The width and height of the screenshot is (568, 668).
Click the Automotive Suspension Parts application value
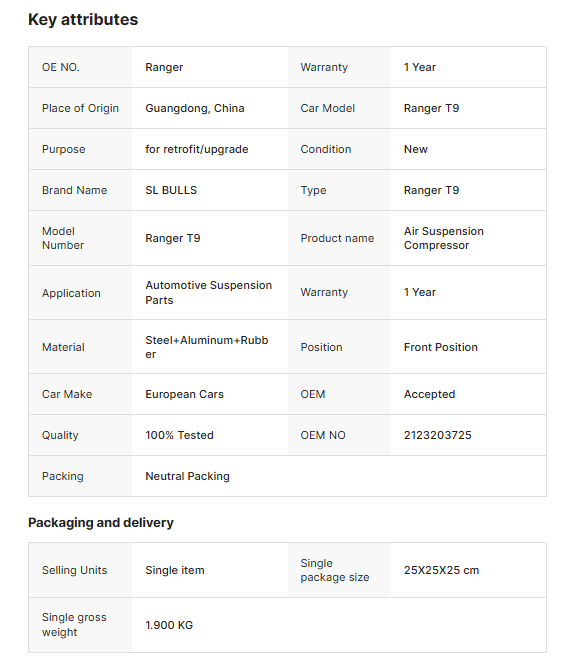point(208,293)
